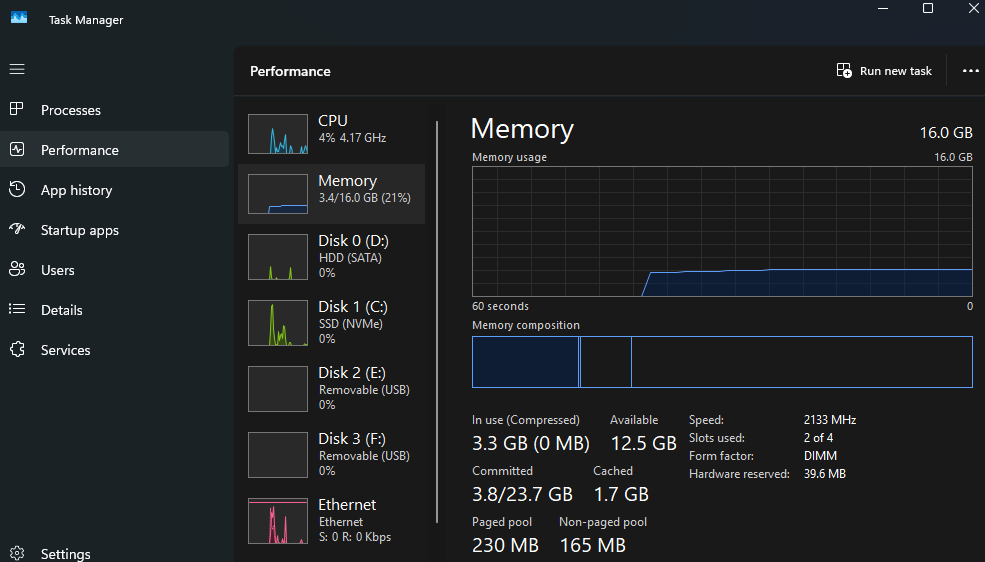Screen dimensions: 985x562
Task: Click the in-use segment of Memory composition
Action: click(525, 362)
